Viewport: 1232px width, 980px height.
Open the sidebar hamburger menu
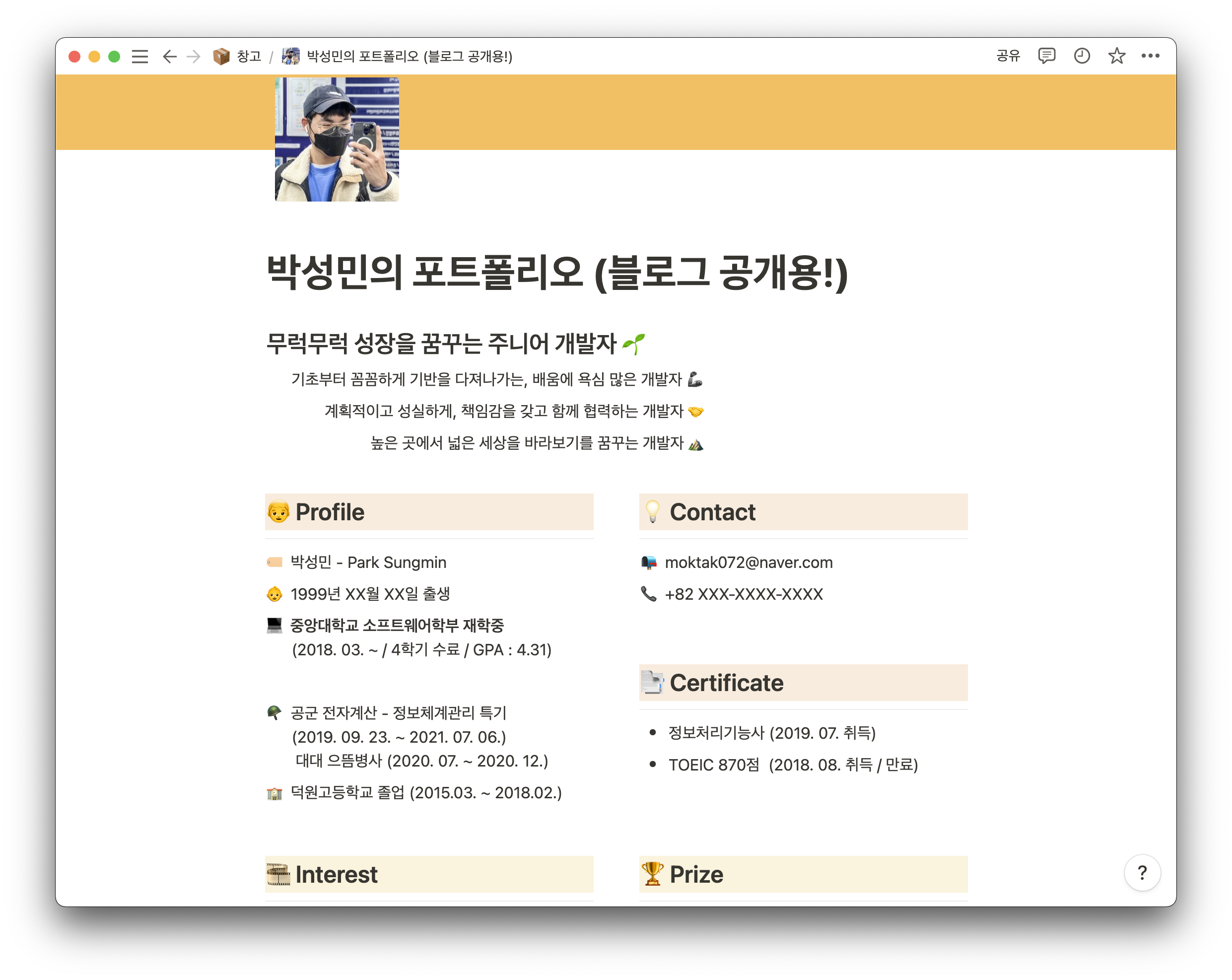click(140, 57)
